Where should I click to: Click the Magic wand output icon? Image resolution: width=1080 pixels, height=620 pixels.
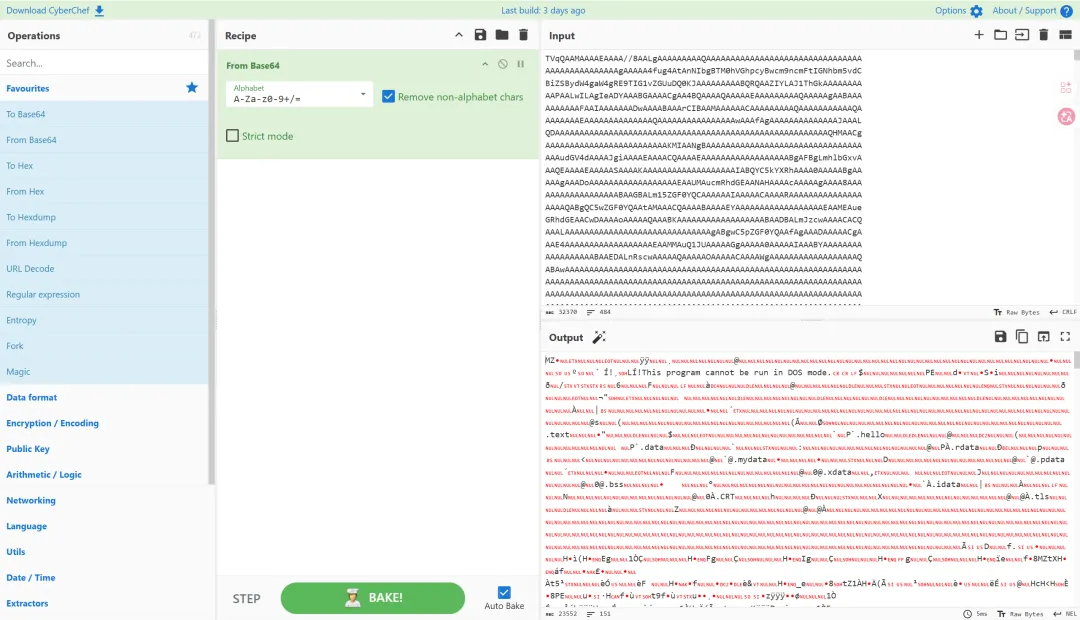(599, 337)
